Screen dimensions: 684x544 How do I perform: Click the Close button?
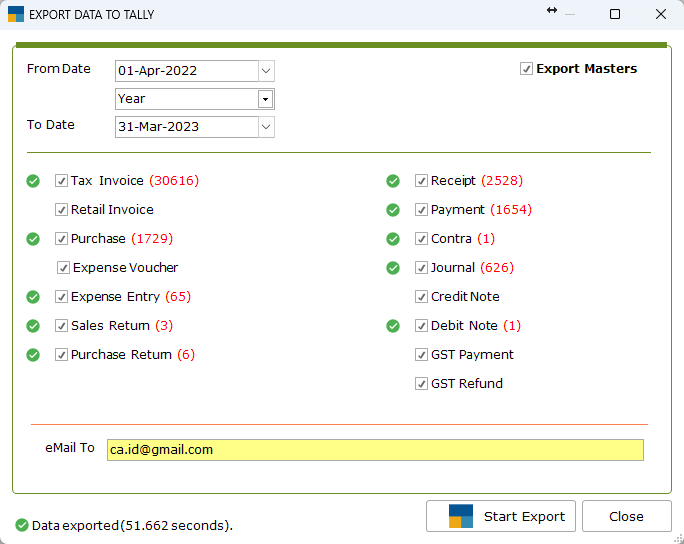coord(626,516)
